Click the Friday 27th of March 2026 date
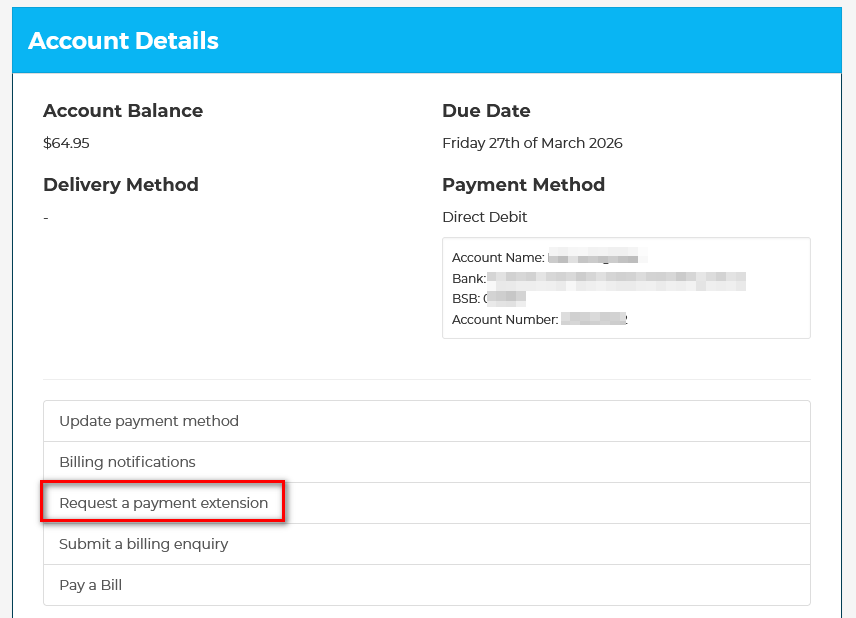Screen dimensions: 856x618 click(x=532, y=143)
